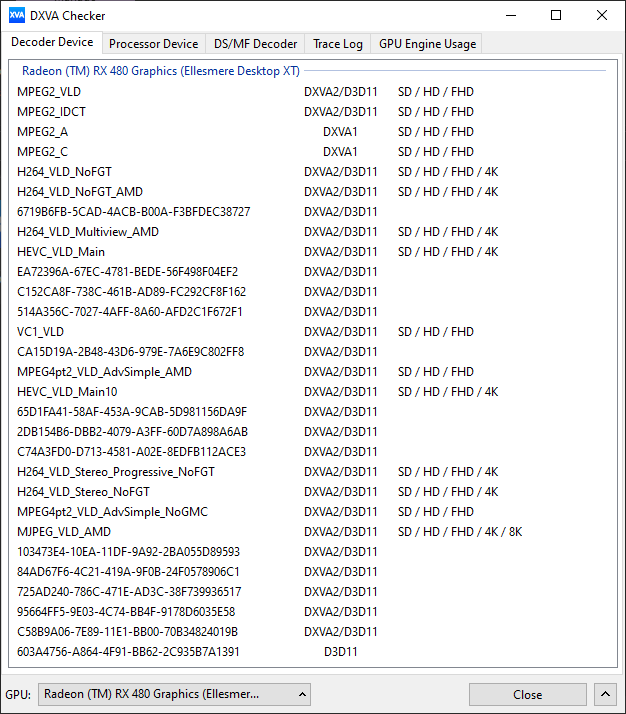Click DXVA1 value for MPEG2_A

coord(340,132)
